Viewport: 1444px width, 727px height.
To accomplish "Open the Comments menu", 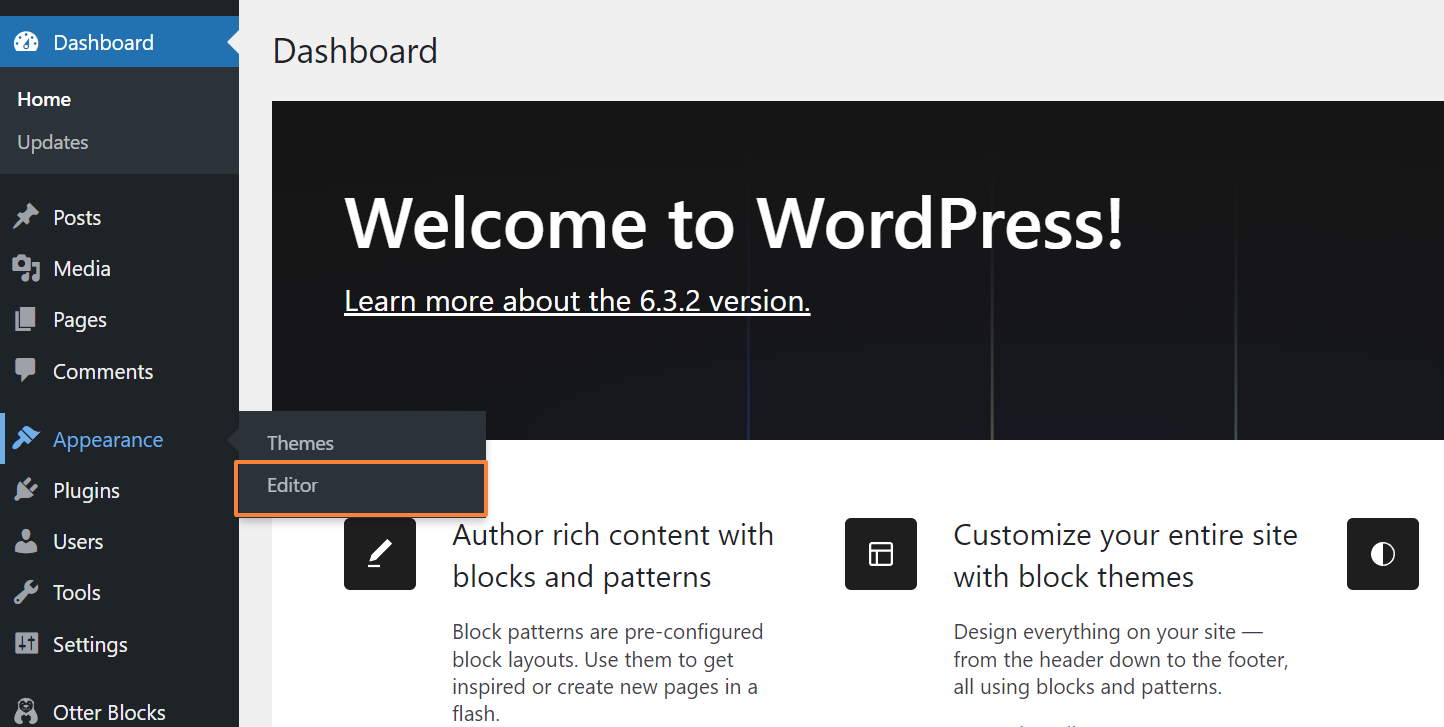I will click(119, 371).
